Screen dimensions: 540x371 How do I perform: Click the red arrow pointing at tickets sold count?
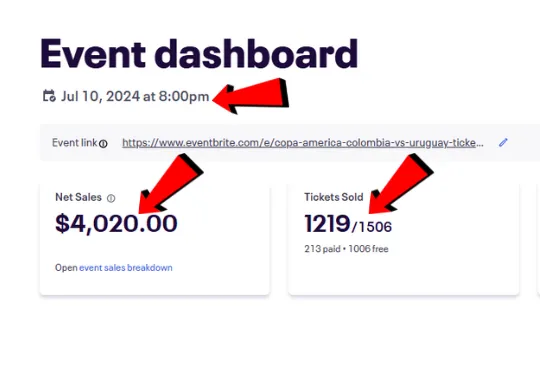click(x=401, y=184)
